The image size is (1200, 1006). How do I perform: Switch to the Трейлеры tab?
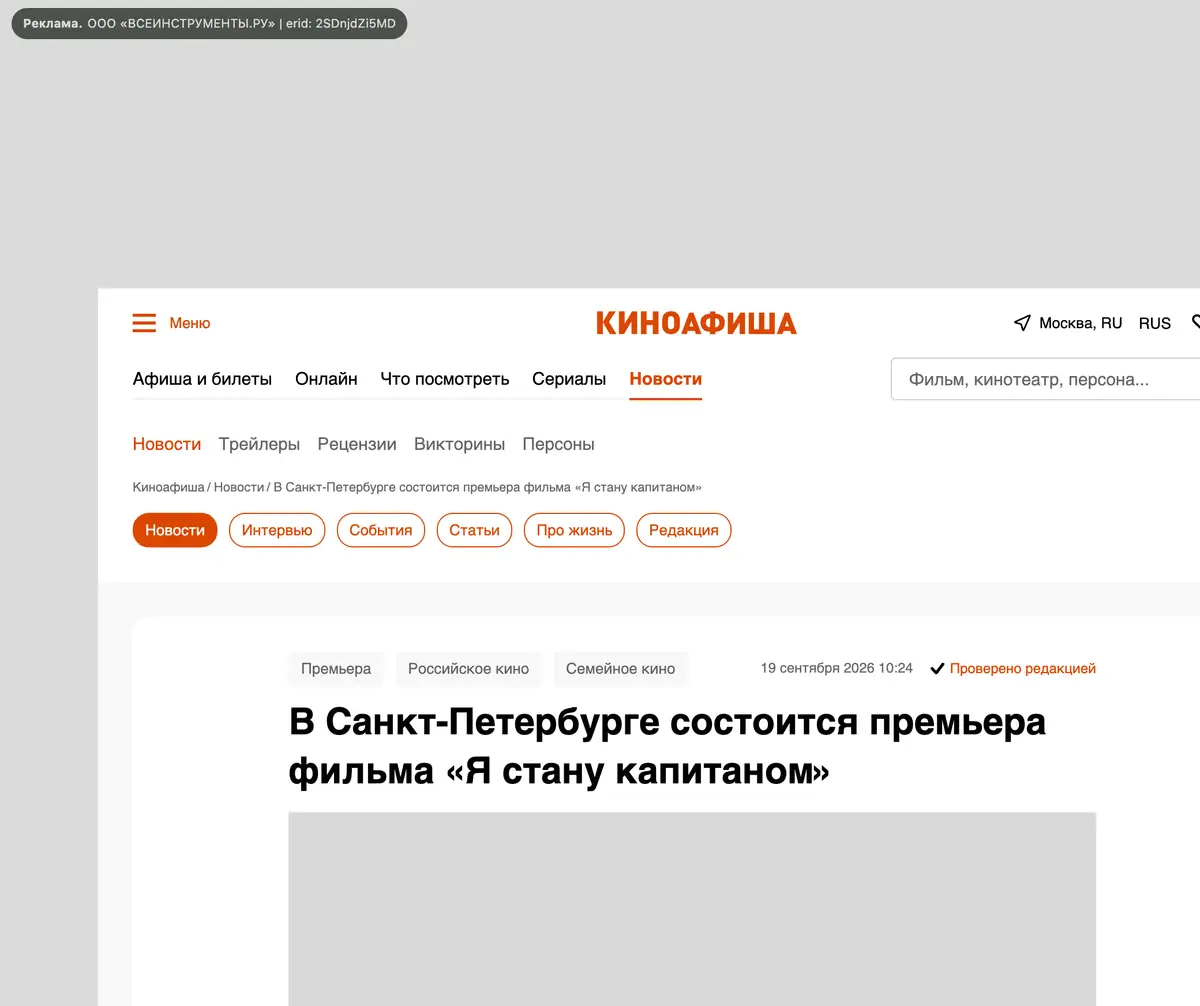[259, 444]
